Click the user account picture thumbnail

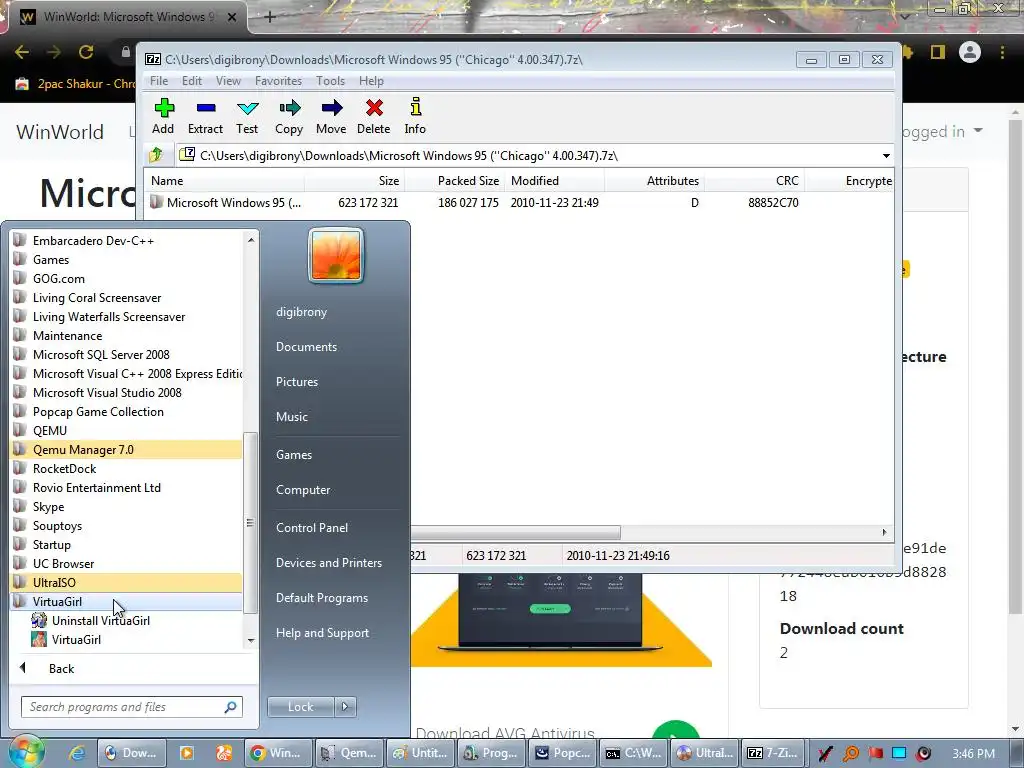point(336,255)
